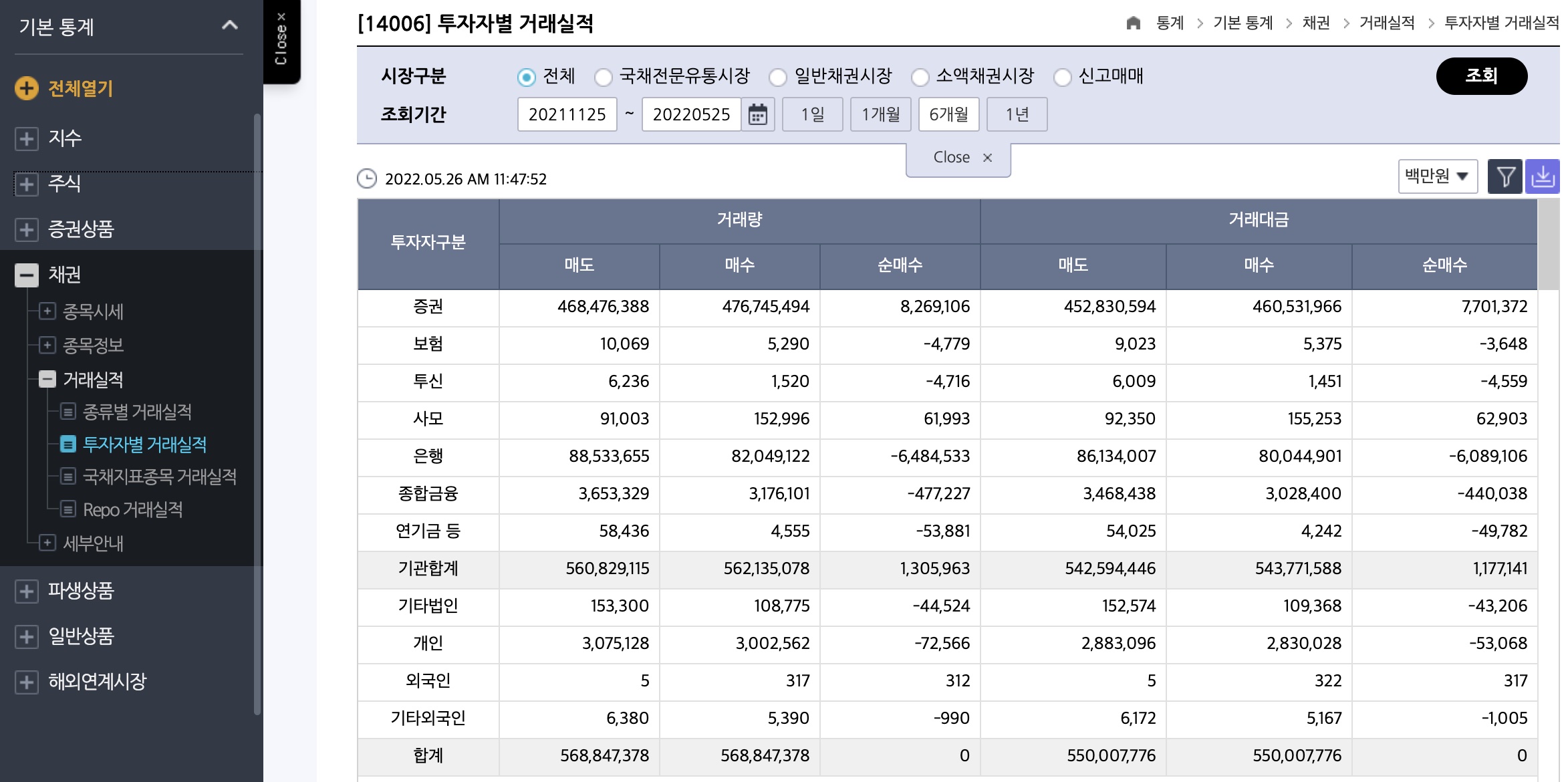This screenshot has width=1568, height=782.
Task: Click document icon beside 투자자별 거래실적
Action: click(68, 444)
